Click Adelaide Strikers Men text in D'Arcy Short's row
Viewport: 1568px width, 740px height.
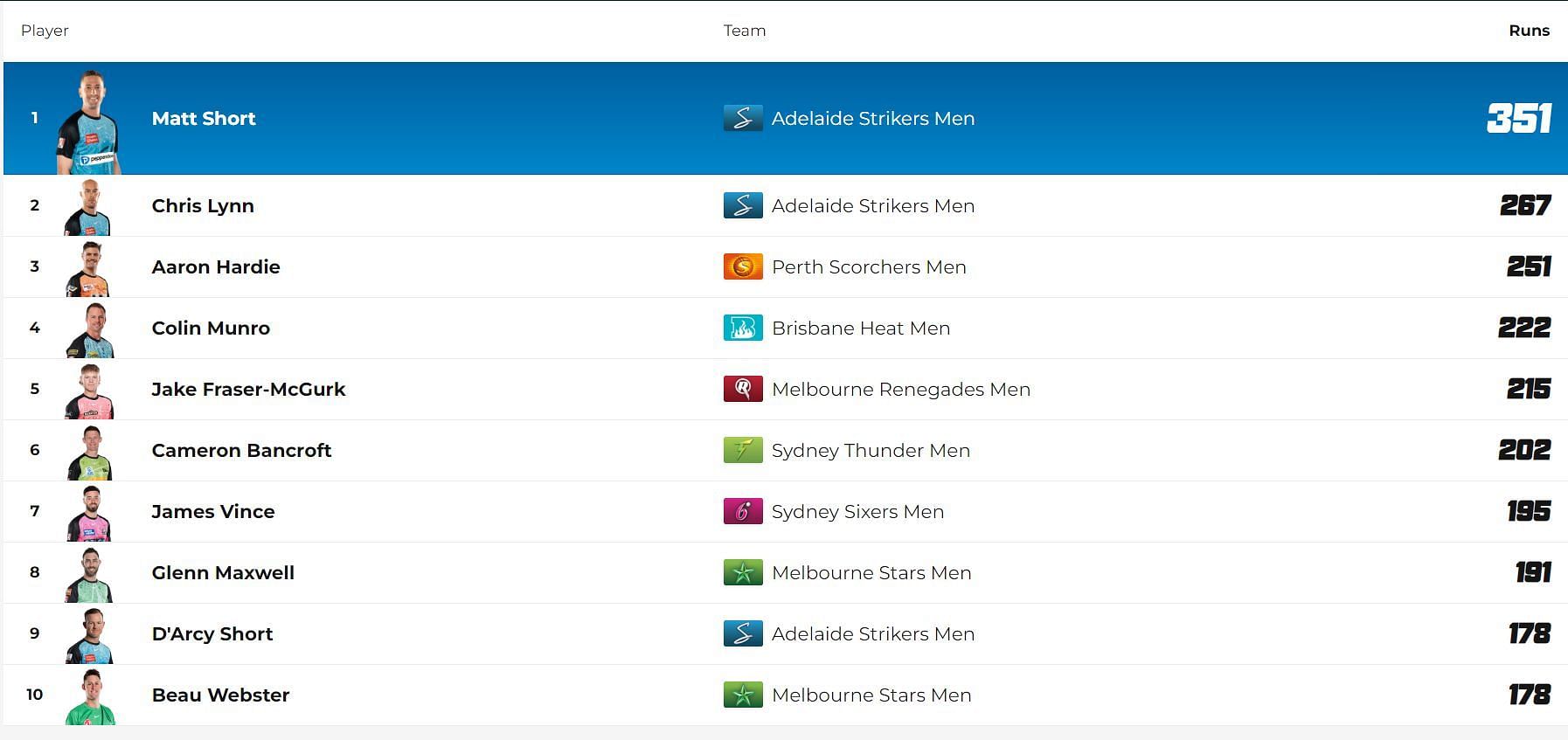point(873,633)
